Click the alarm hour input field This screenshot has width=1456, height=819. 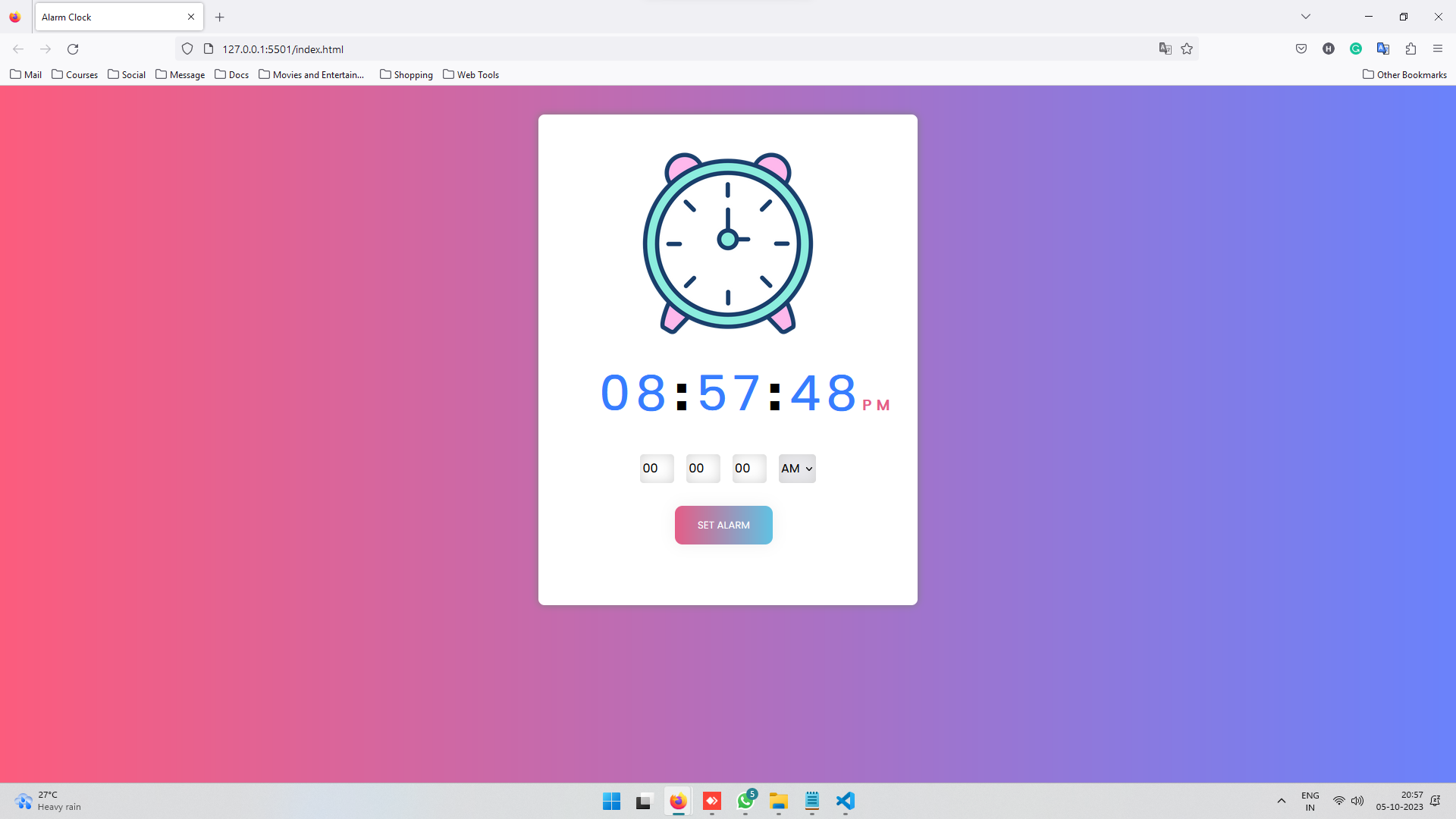pyautogui.click(x=656, y=469)
